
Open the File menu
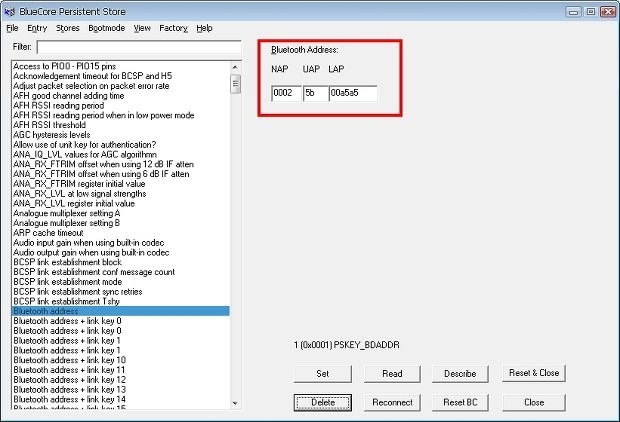12,28
